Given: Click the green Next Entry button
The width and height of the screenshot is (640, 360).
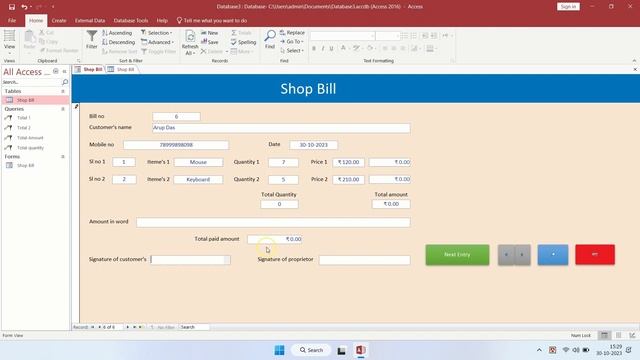Looking at the screenshot, I should pyautogui.click(x=457, y=255).
